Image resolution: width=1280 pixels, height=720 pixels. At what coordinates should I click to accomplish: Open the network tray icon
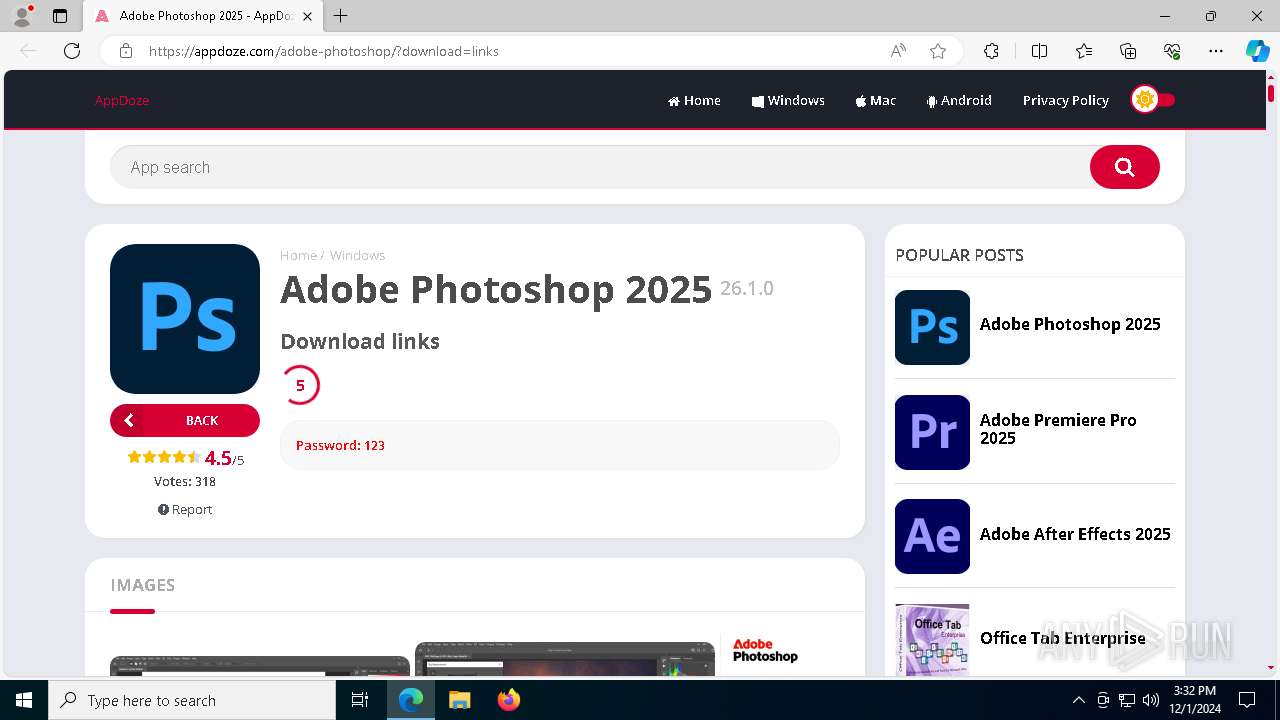(x=1127, y=700)
